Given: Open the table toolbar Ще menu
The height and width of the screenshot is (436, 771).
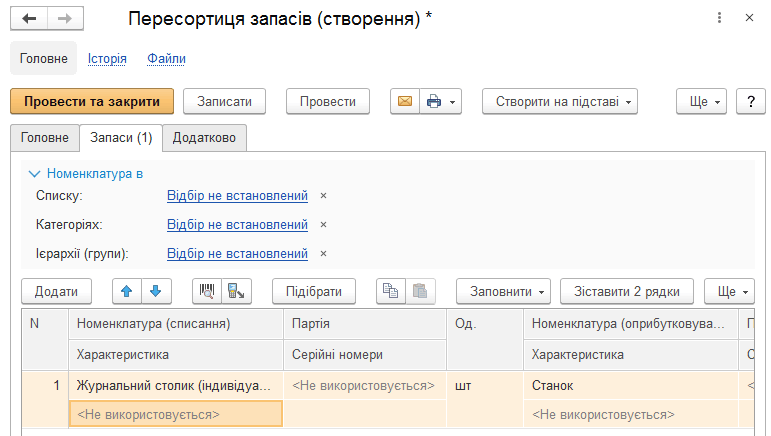Looking at the screenshot, I should point(729,291).
